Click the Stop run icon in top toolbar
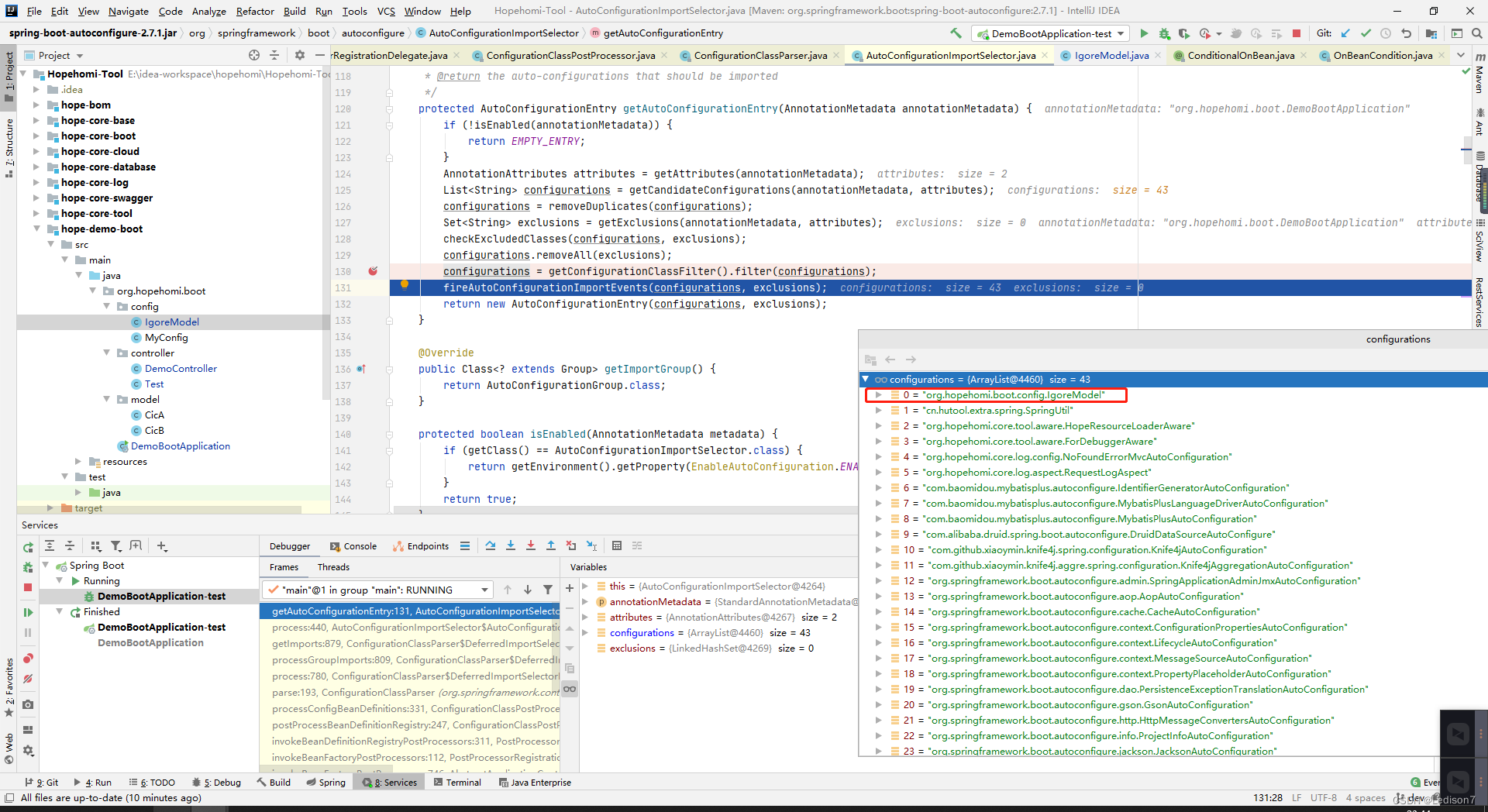Image resolution: width=1488 pixels, height=812 pixels. coord(1297,33)
